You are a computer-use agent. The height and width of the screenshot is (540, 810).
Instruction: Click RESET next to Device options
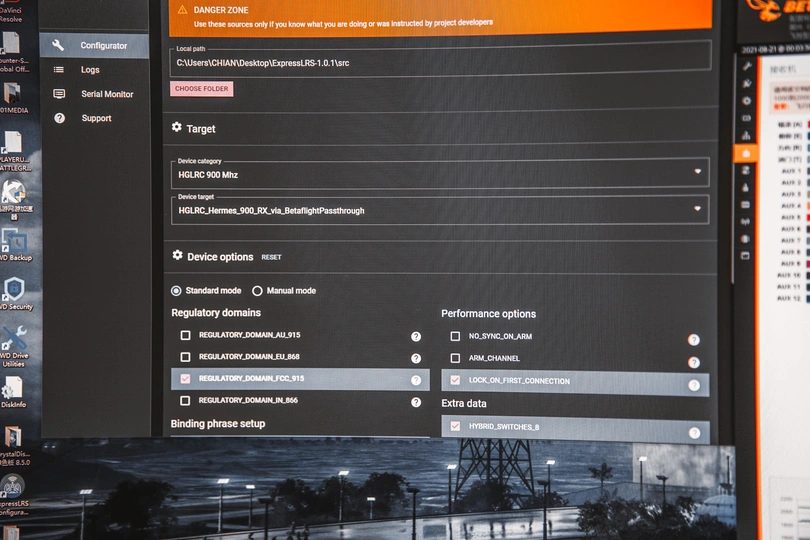pyautogui.click(x=271, y=257)
